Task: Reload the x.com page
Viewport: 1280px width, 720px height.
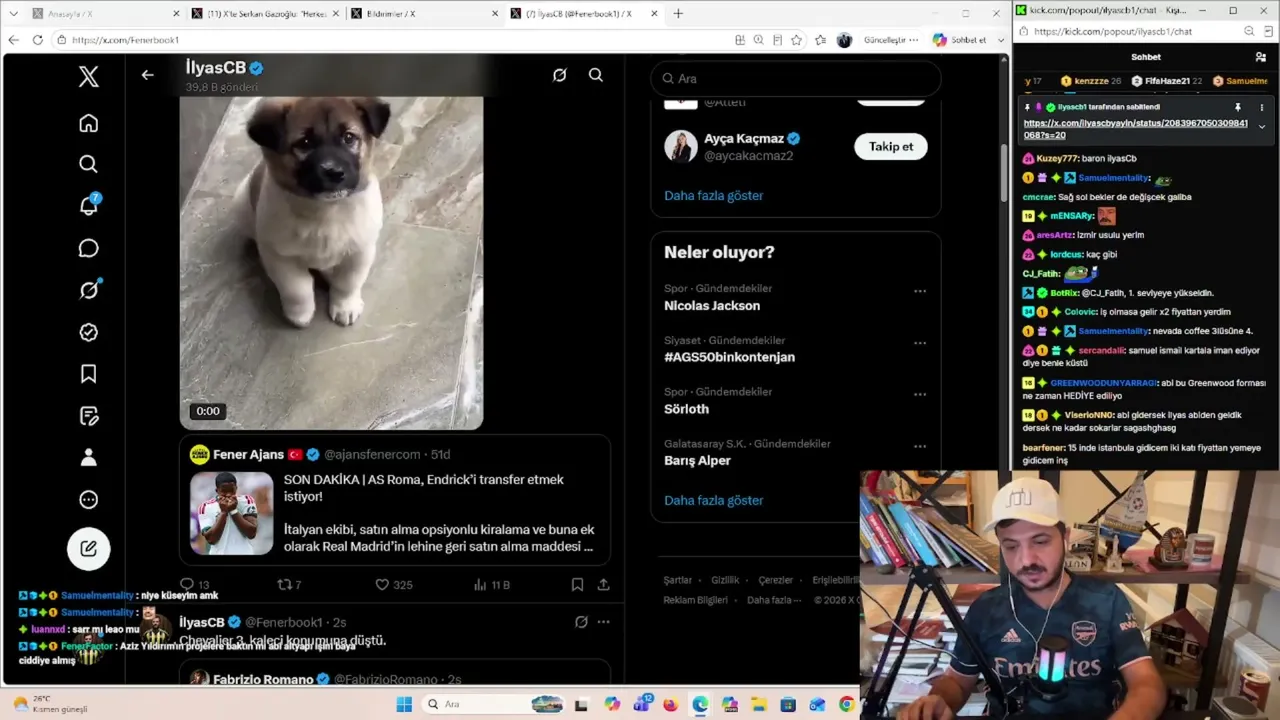Action: (x=38, y=40)
